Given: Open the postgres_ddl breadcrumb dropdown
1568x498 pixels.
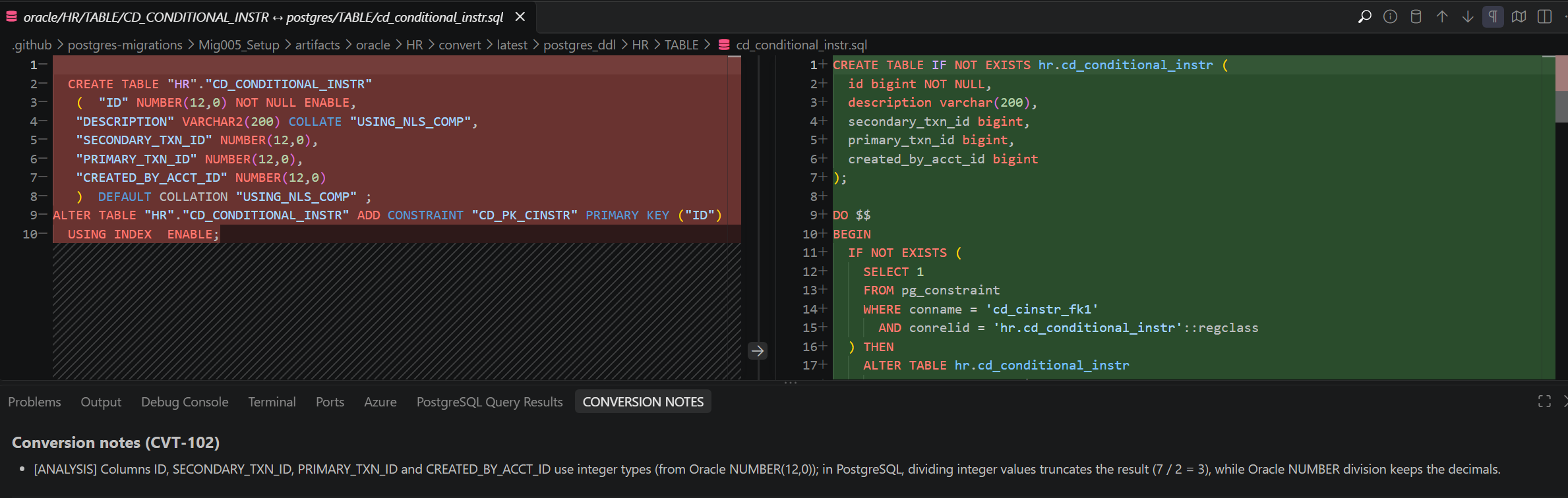Looking at the screenshot, I should tap(580, 45).
